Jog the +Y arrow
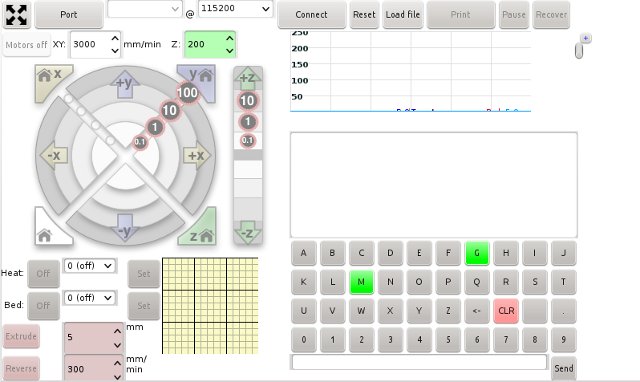Screen dimensions: 640x382 [125, 84]
